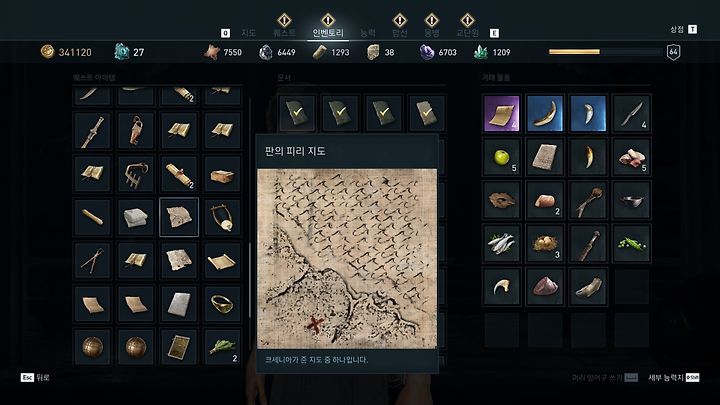This screenshot has width=720, height=405.
Task: Select the bird nest with eggs item
Action: click(x=545, y=243)
